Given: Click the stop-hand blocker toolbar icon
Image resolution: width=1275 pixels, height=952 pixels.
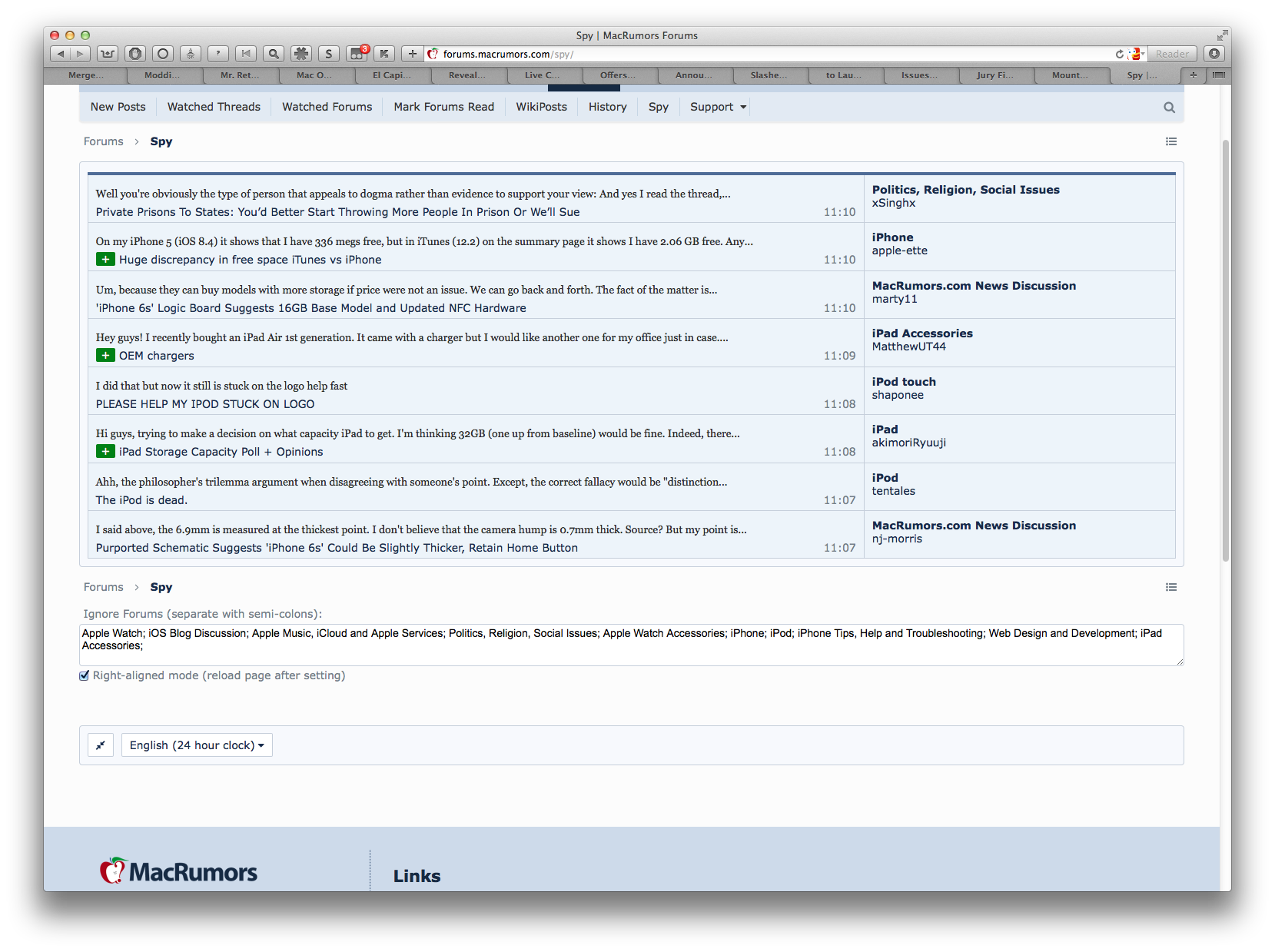Looking at the screenshot, I should pyautogui.click(x=135, y=54).
